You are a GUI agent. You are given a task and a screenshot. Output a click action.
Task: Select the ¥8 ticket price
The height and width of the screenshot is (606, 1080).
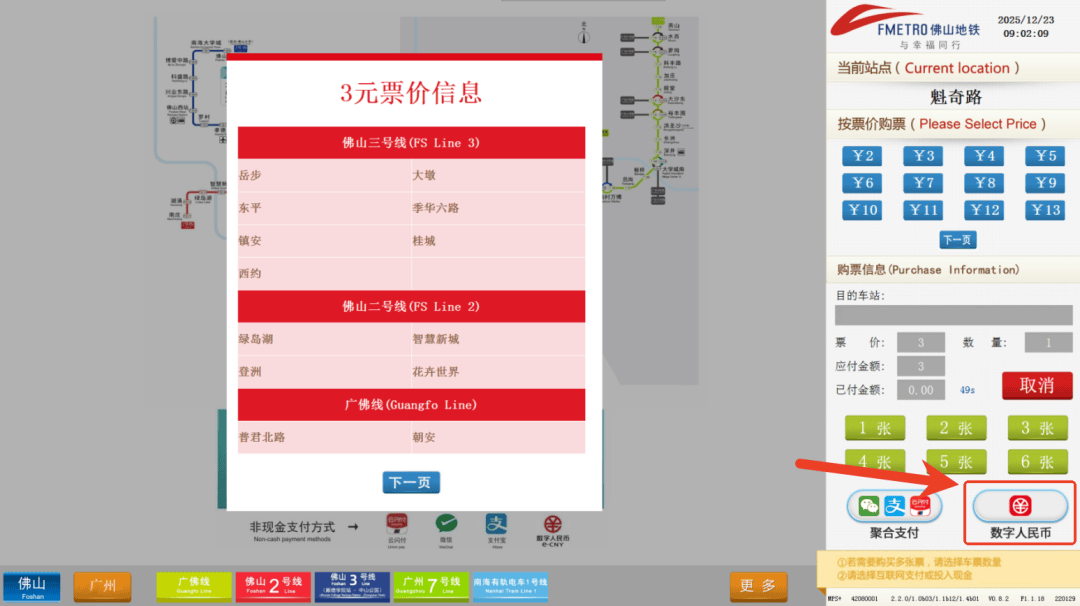pyautogui.click(x=984, y=183)
